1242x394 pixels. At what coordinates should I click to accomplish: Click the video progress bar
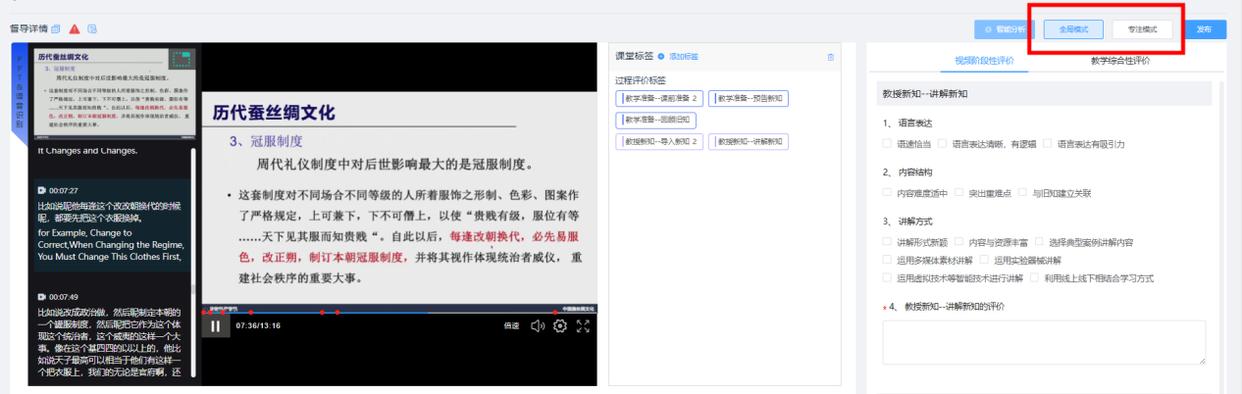[399, 312]
